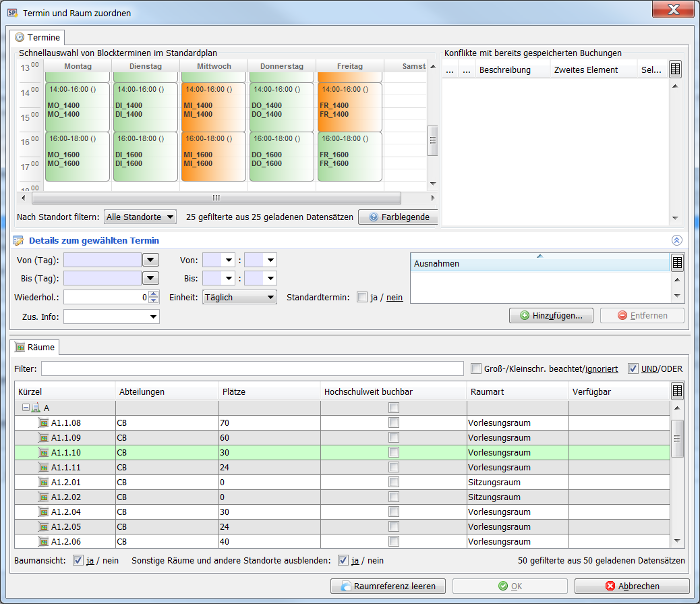This screenshot has height=604, width=700.
Task: Open the Von hour dropdown
Action: [x=229, y=260]
